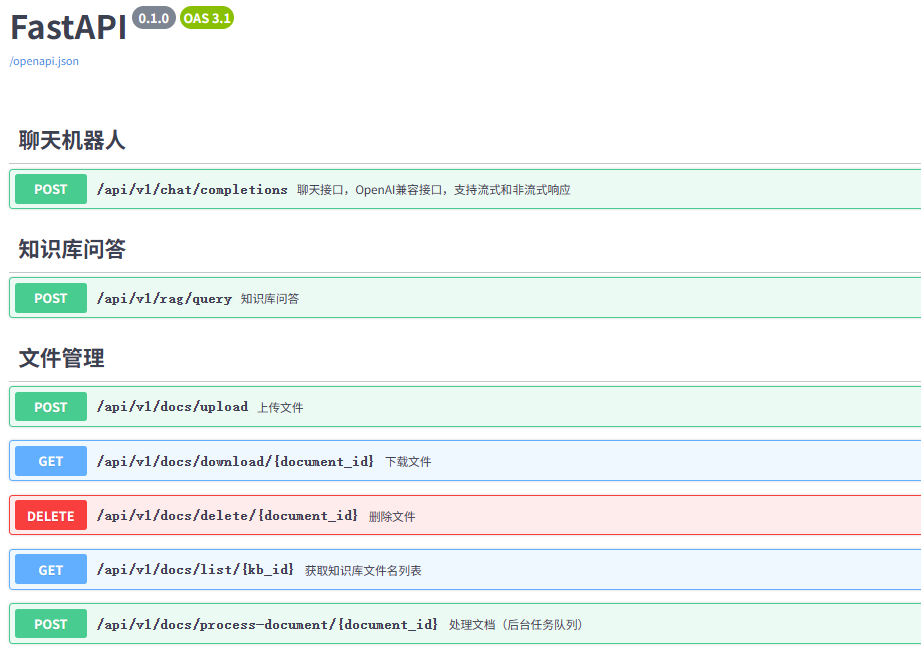Click the POST badge for rag/query
This screenshot has height=654, width=921.
tap(51, 298)
